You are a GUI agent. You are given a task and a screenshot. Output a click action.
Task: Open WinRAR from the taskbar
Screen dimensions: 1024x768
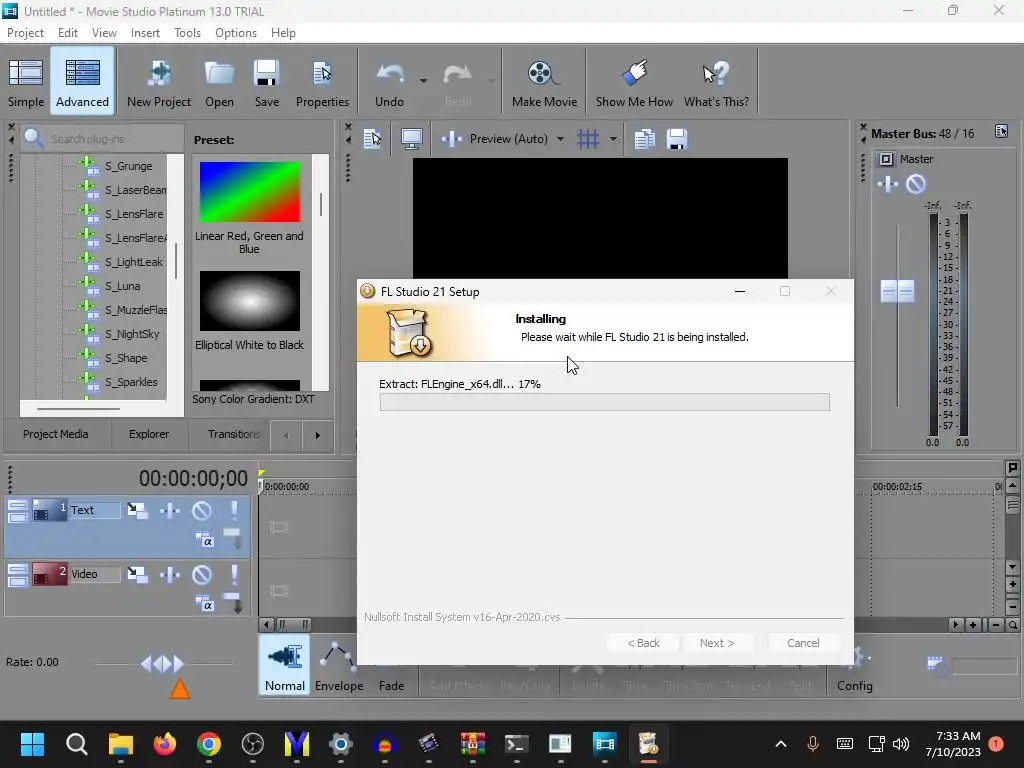coord(472,744)
